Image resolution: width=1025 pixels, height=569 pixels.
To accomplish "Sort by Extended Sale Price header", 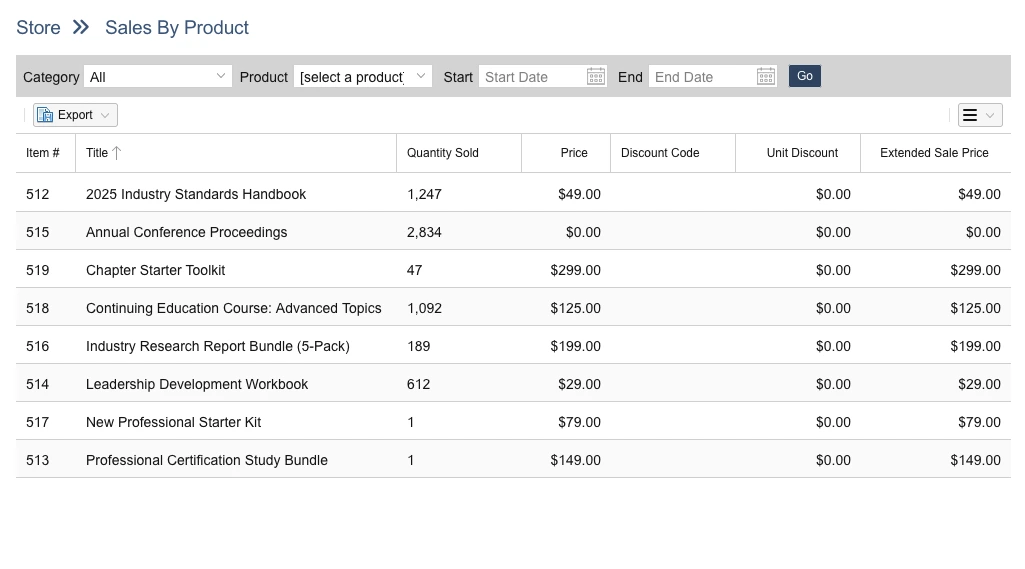I will tap(934, 153).
